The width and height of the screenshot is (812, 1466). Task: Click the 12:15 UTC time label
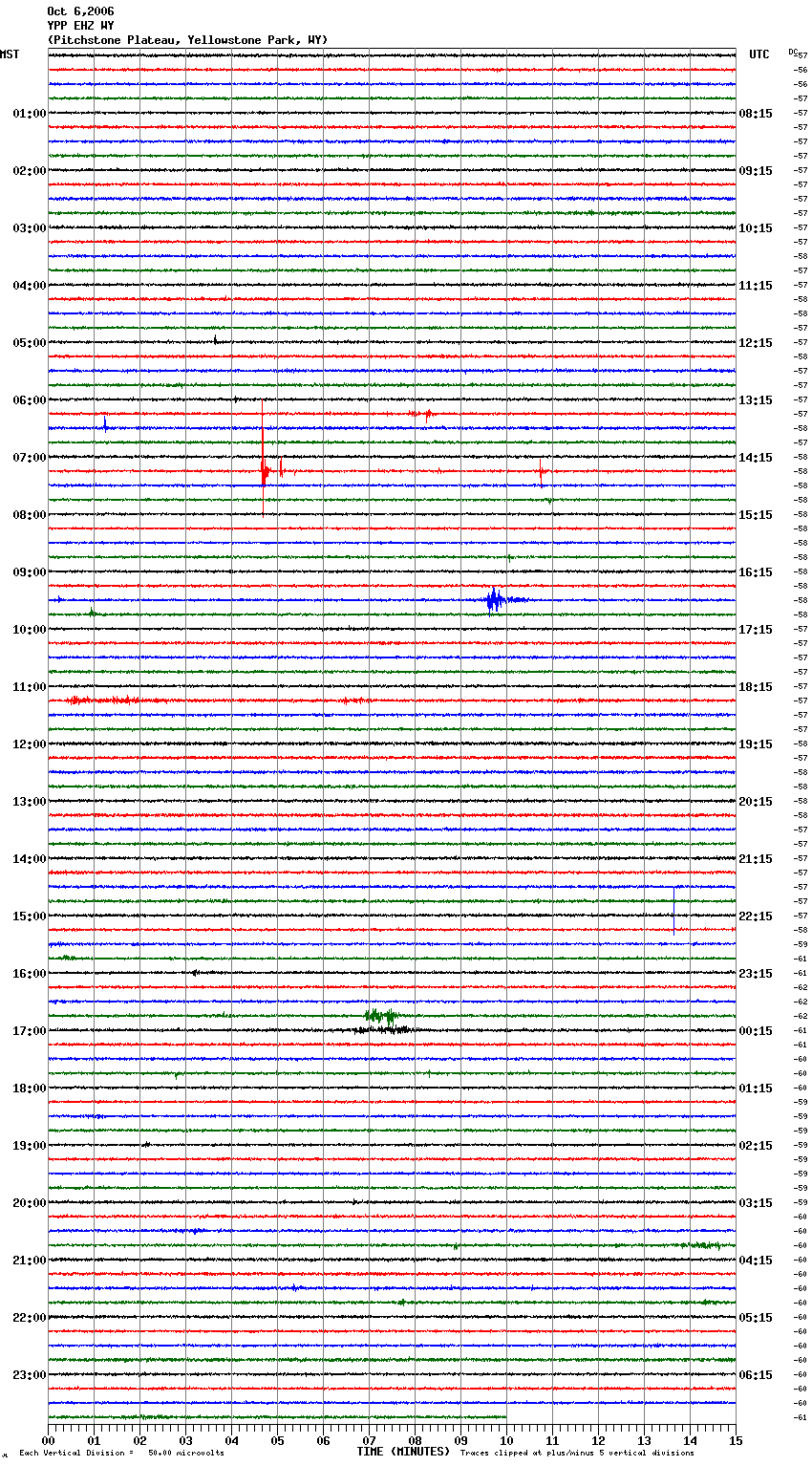coord(756,343)
